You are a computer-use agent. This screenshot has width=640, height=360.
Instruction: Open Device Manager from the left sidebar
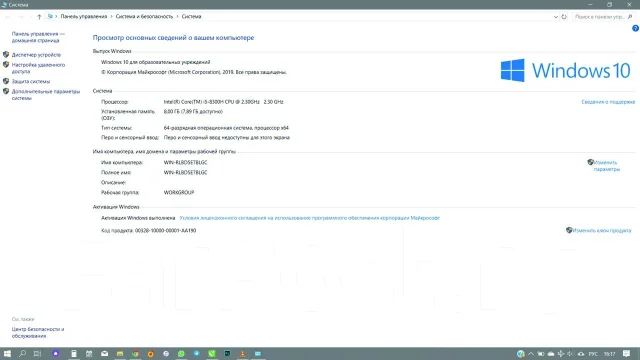pos(36,55)
